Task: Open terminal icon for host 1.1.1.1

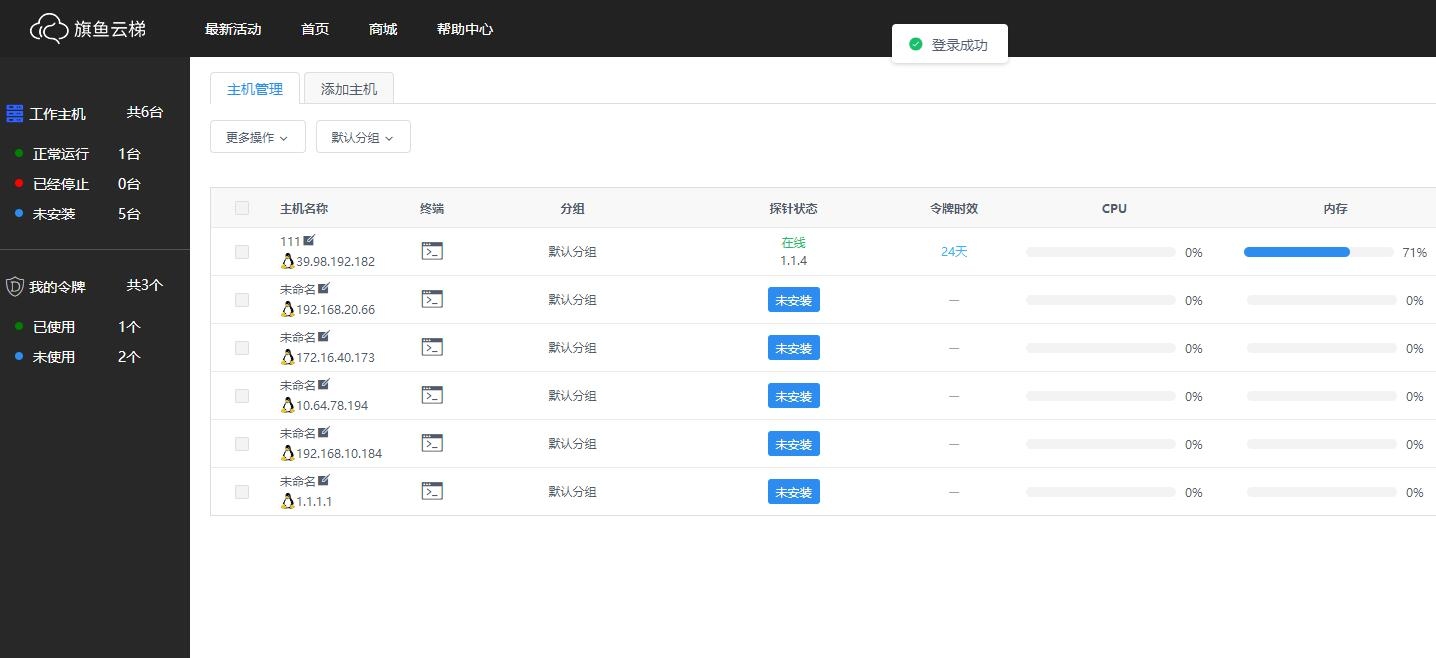Action: click(432, 491)
